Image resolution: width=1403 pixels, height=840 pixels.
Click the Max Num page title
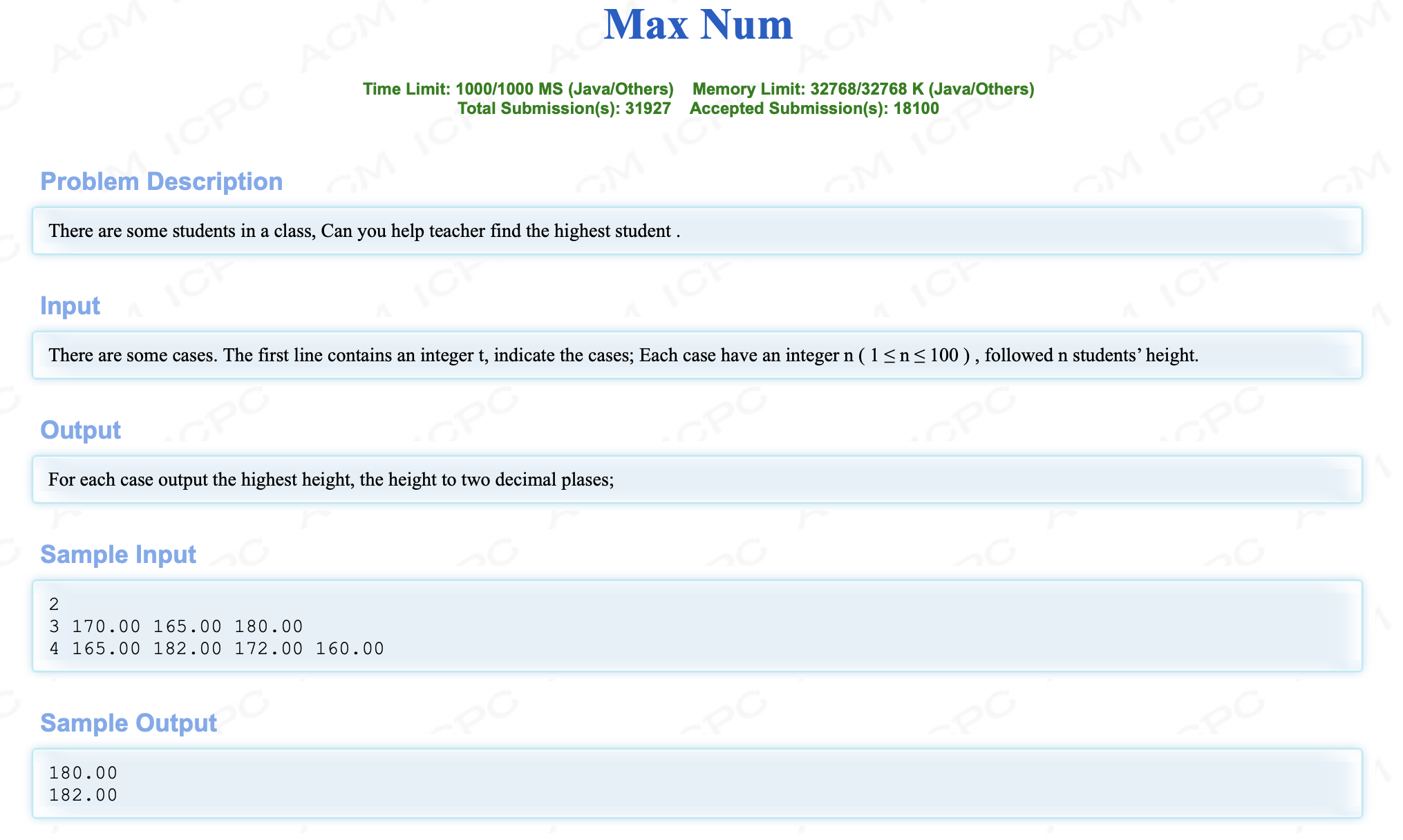pyautogui.click(x=698, y=25)
